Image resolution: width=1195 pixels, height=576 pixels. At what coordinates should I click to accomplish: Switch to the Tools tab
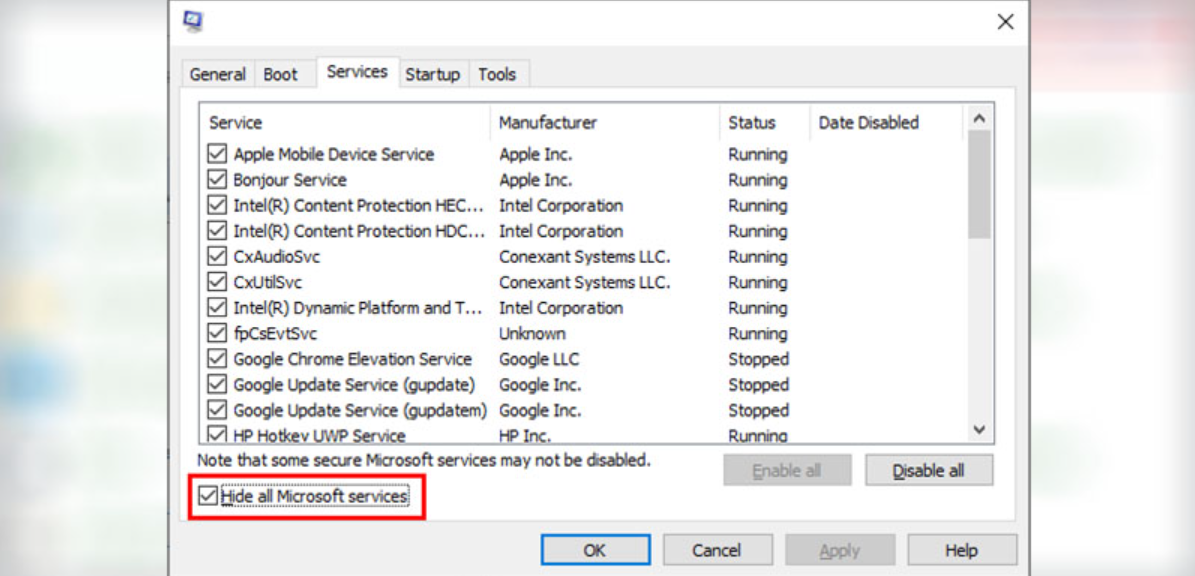497,73
